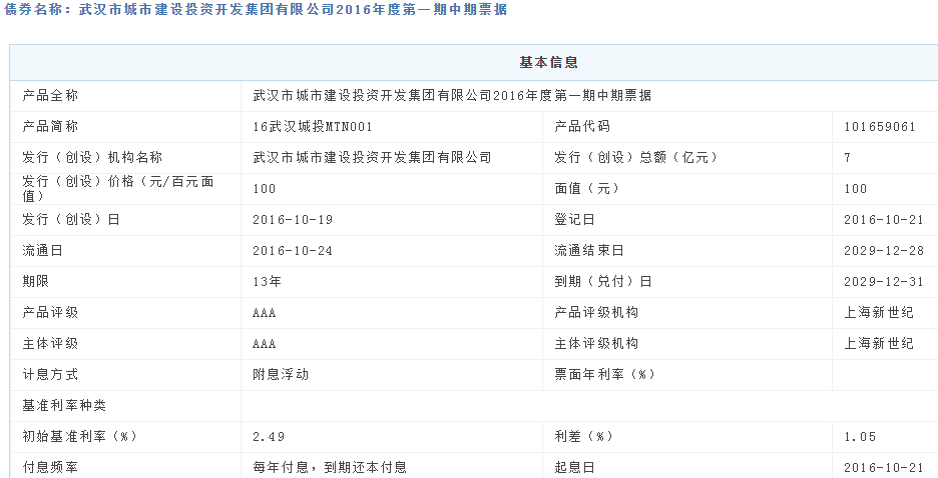
Task: Click the 票面年利率（%） label
Action: (x=604, y=375)
